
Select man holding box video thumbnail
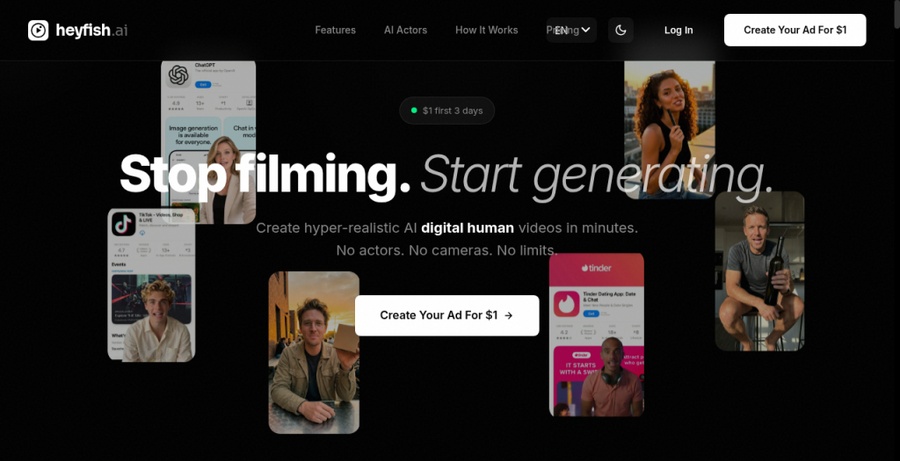pyautogui.click(x=314, y=352)
